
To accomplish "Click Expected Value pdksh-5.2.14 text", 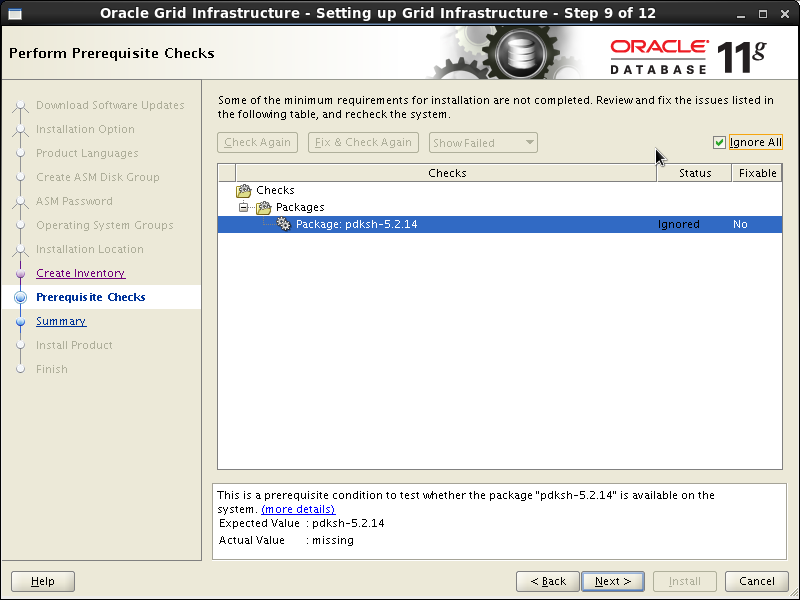I will (348, 523).
